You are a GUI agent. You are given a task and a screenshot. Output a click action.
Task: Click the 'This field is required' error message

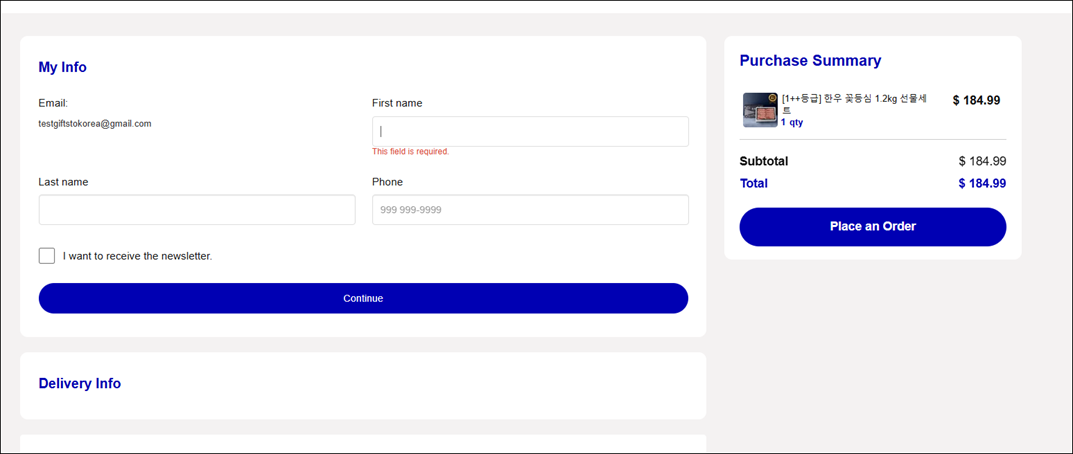[410, 152]
